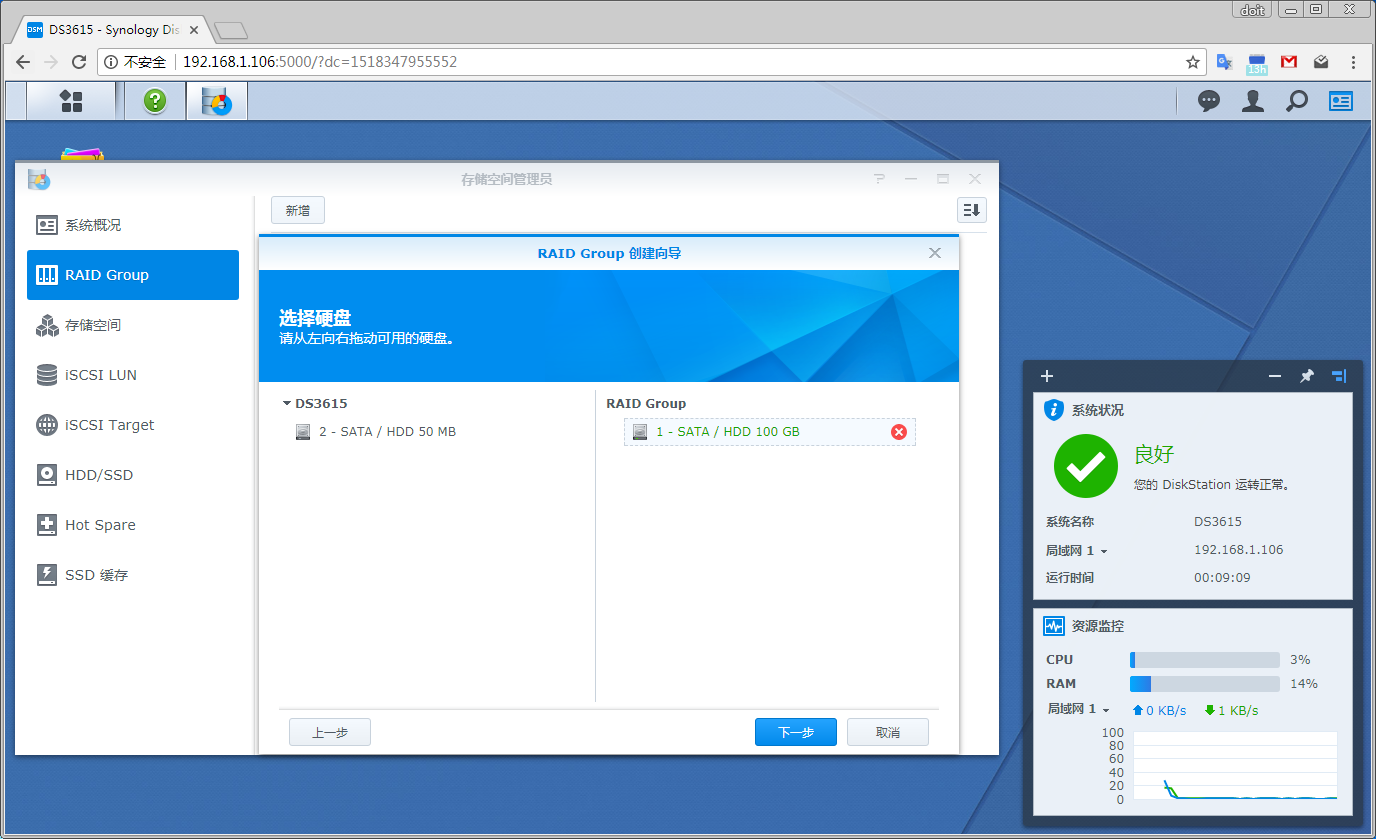Collapse the DS3615 disk tree
Image resolution: width=1376 pixels, height=839 pixels.
coord(287,404)
